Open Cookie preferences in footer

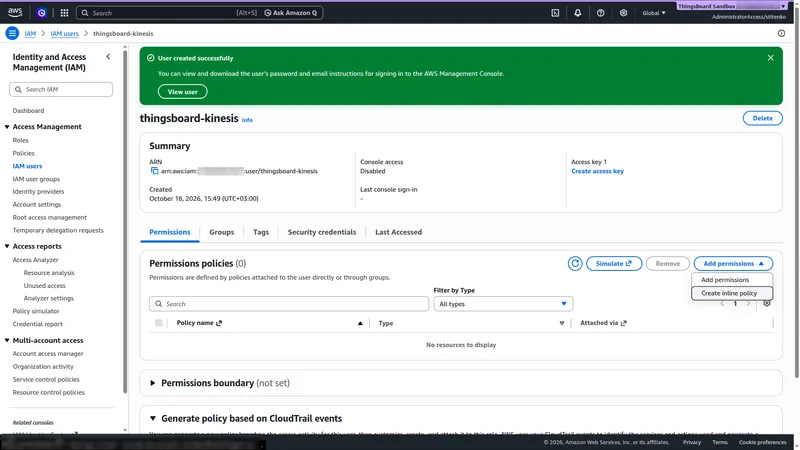click(762, 442)
